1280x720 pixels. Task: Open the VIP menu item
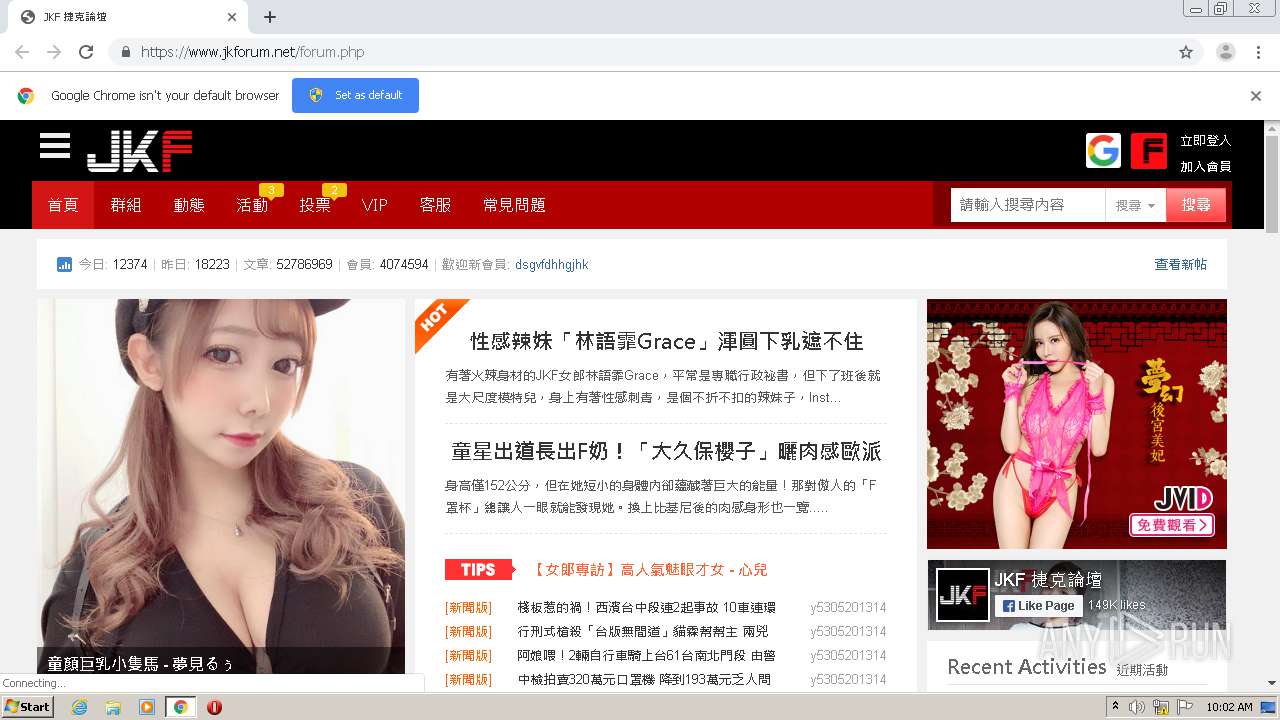(375, 205)
